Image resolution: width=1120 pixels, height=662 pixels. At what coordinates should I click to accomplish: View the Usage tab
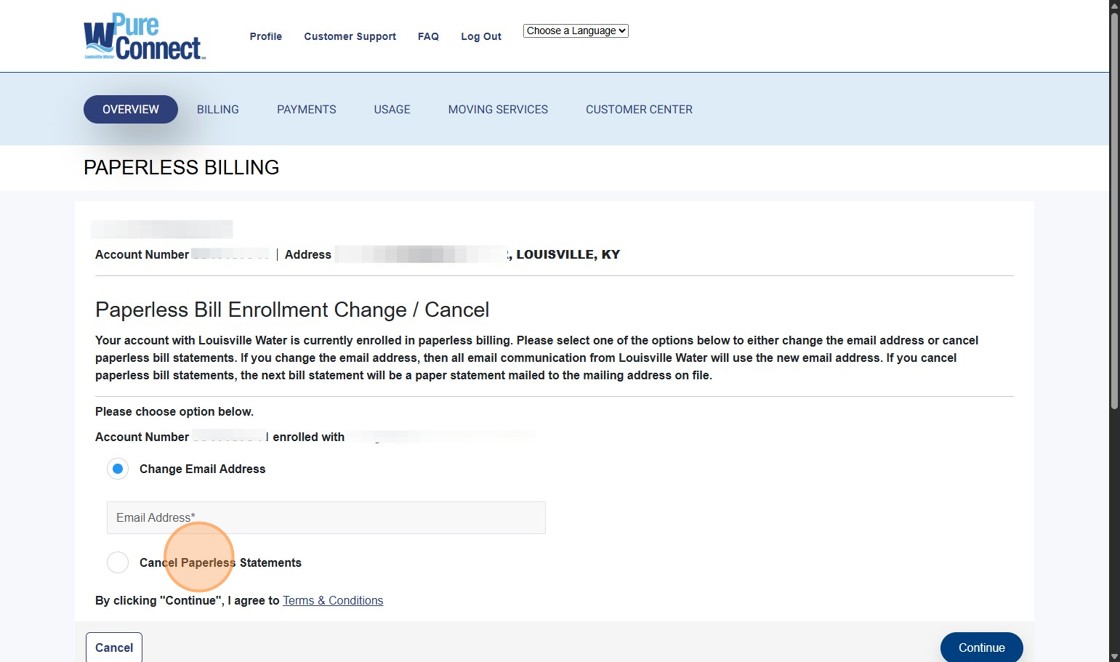[x=392, y=110]
